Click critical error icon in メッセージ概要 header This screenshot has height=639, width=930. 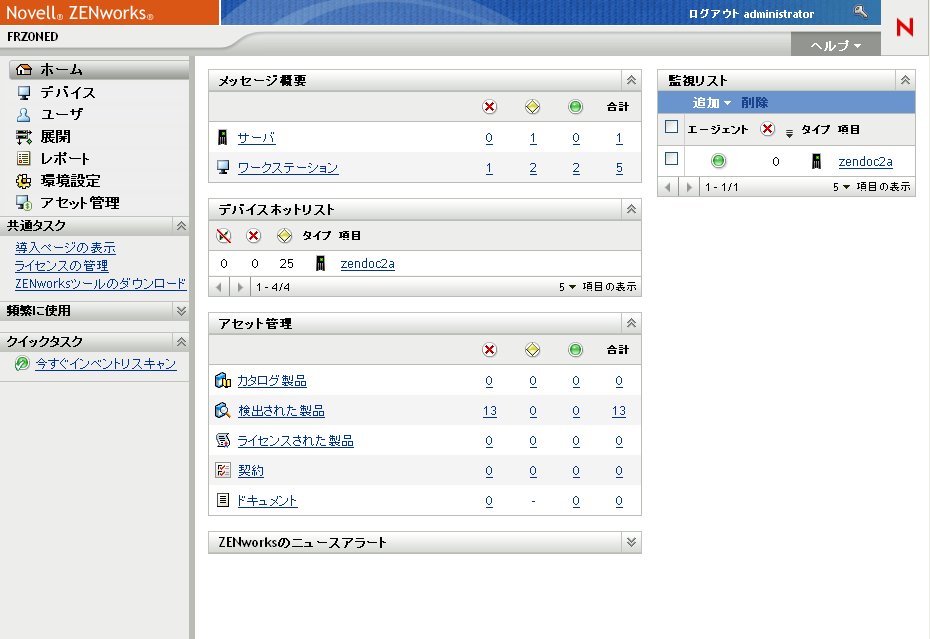click(489, 107)
